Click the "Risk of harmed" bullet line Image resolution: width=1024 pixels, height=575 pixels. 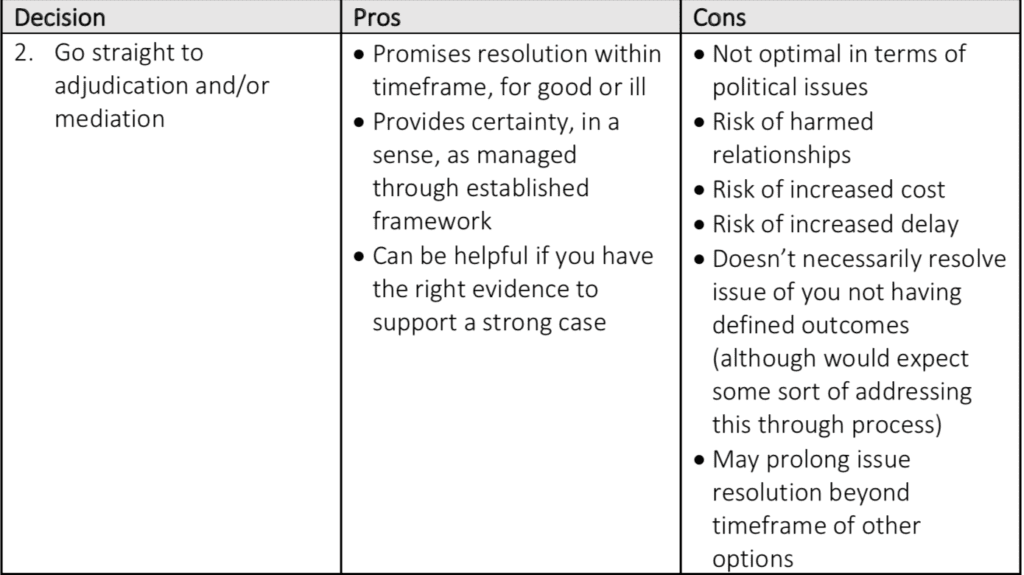(x=793, y=121)
